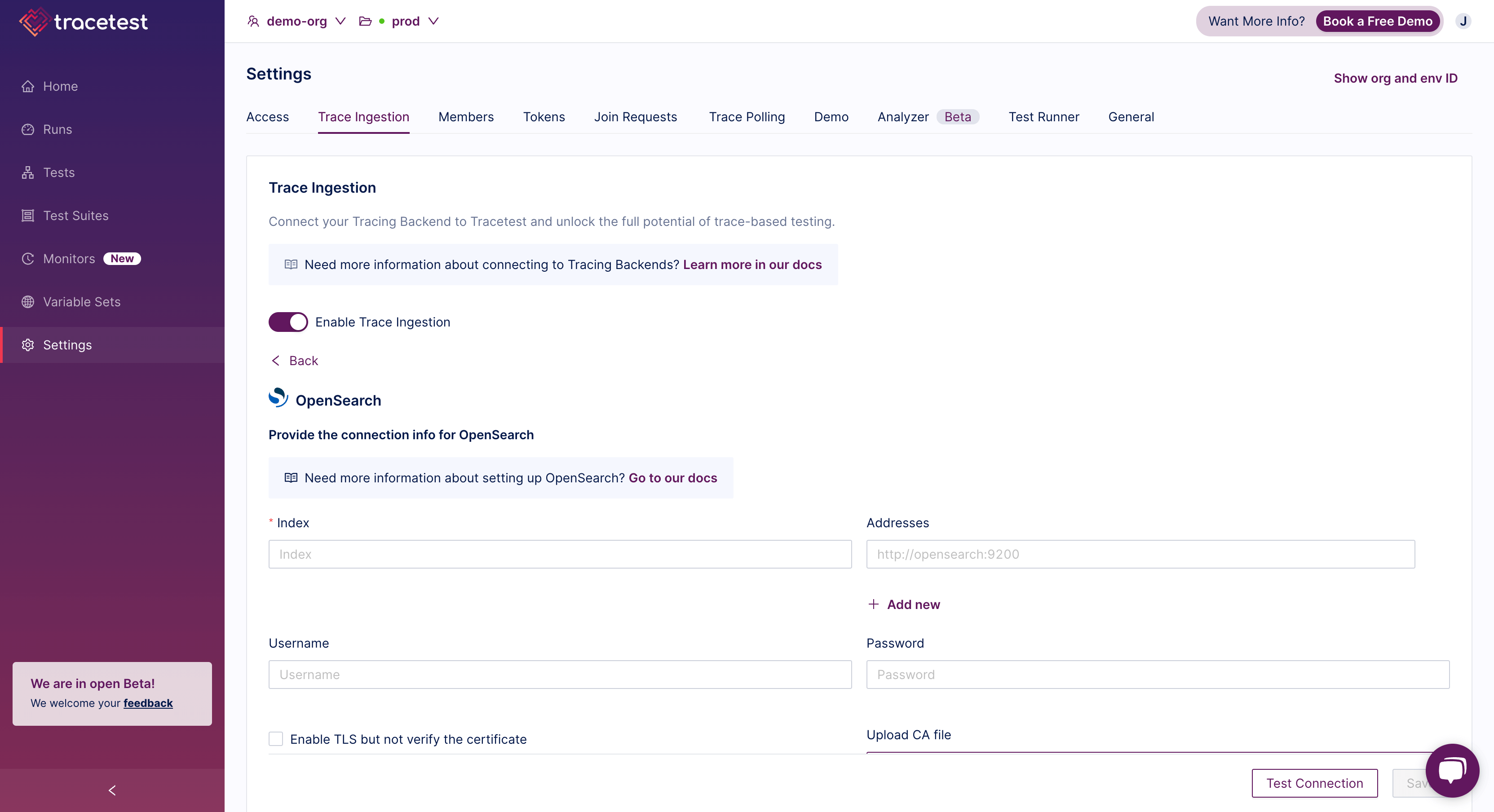Click the plus icon beside Add new
This screenshot has height=812, width=1494.
873,605
